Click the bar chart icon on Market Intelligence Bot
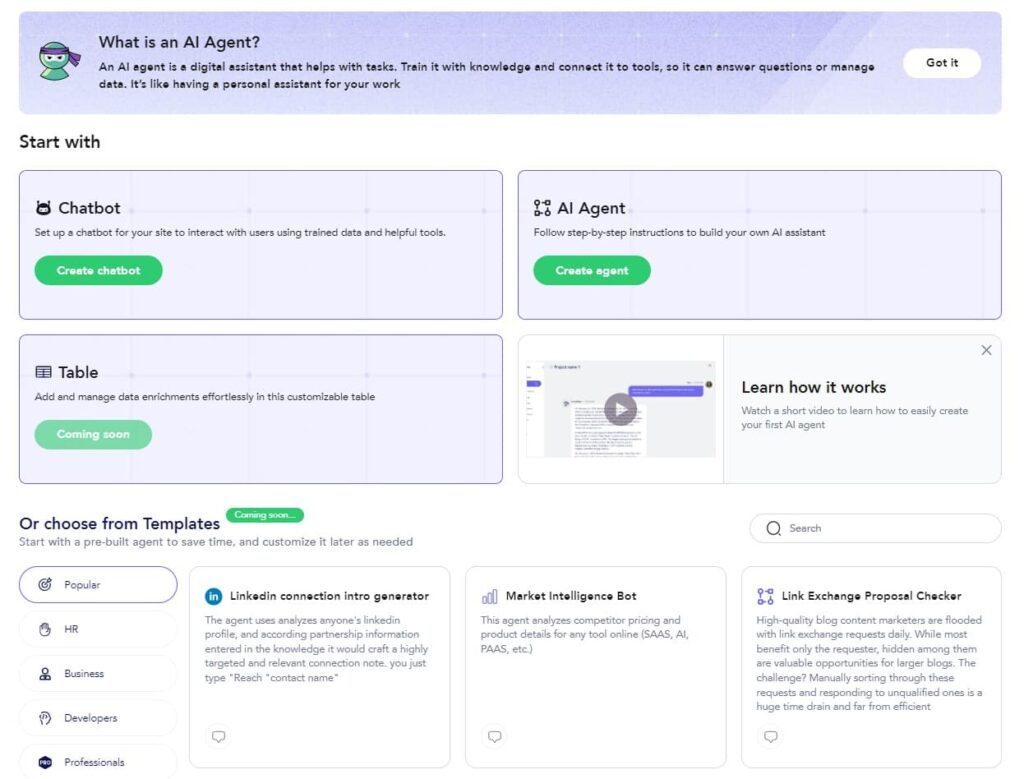This screenshot has width=1024, height=779. (488, 595)
